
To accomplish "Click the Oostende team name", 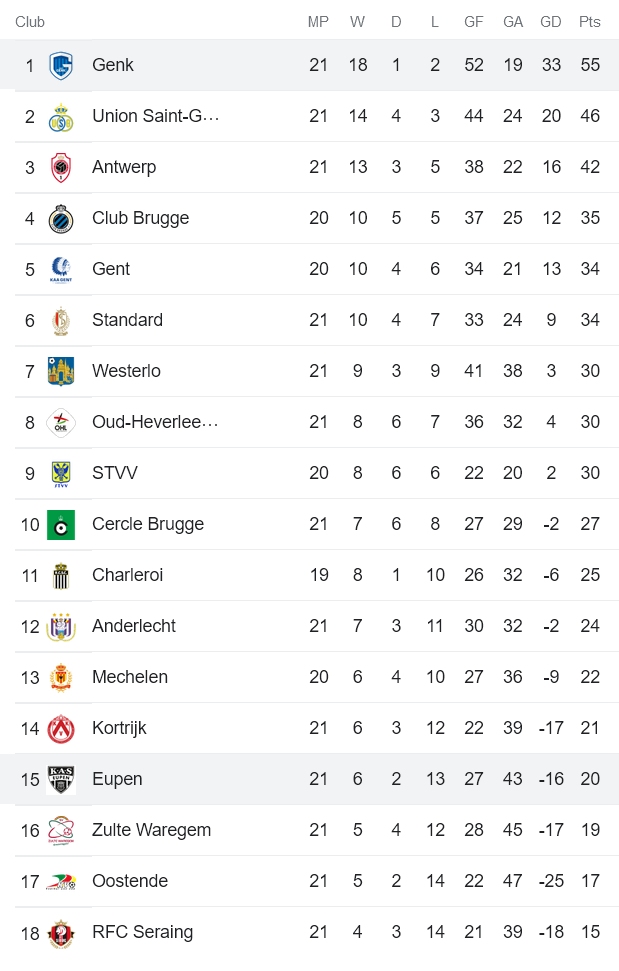I will pos(130,881).
